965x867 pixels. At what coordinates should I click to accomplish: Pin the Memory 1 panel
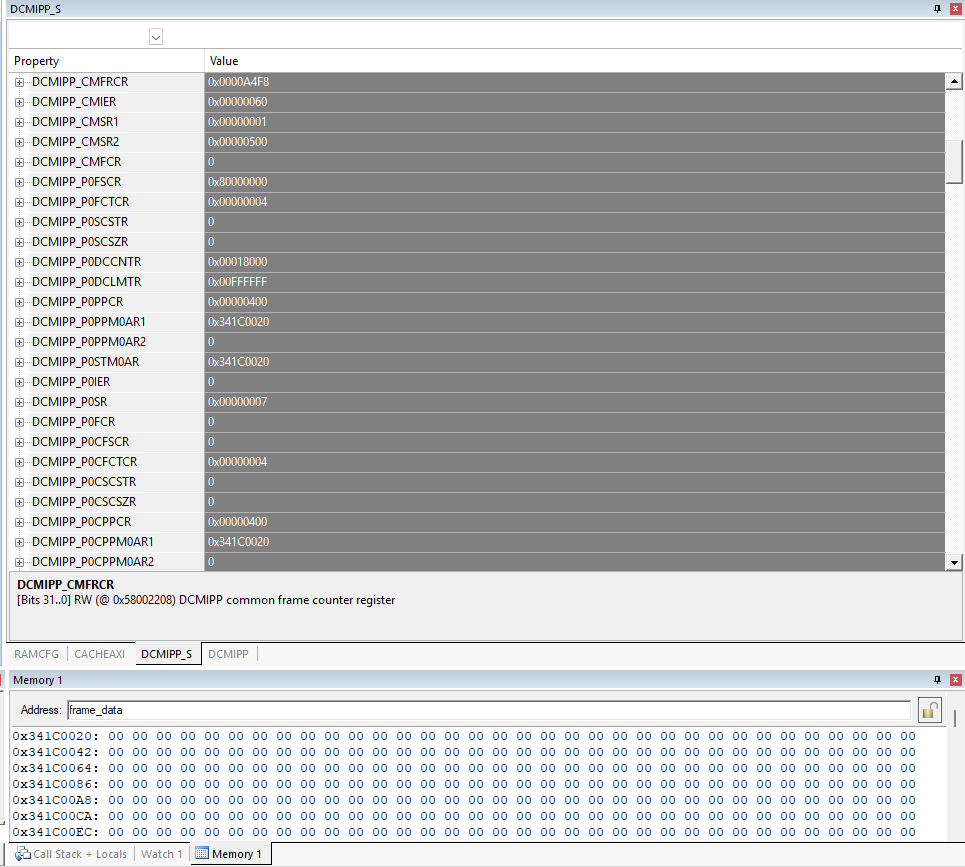coord(937,680)
